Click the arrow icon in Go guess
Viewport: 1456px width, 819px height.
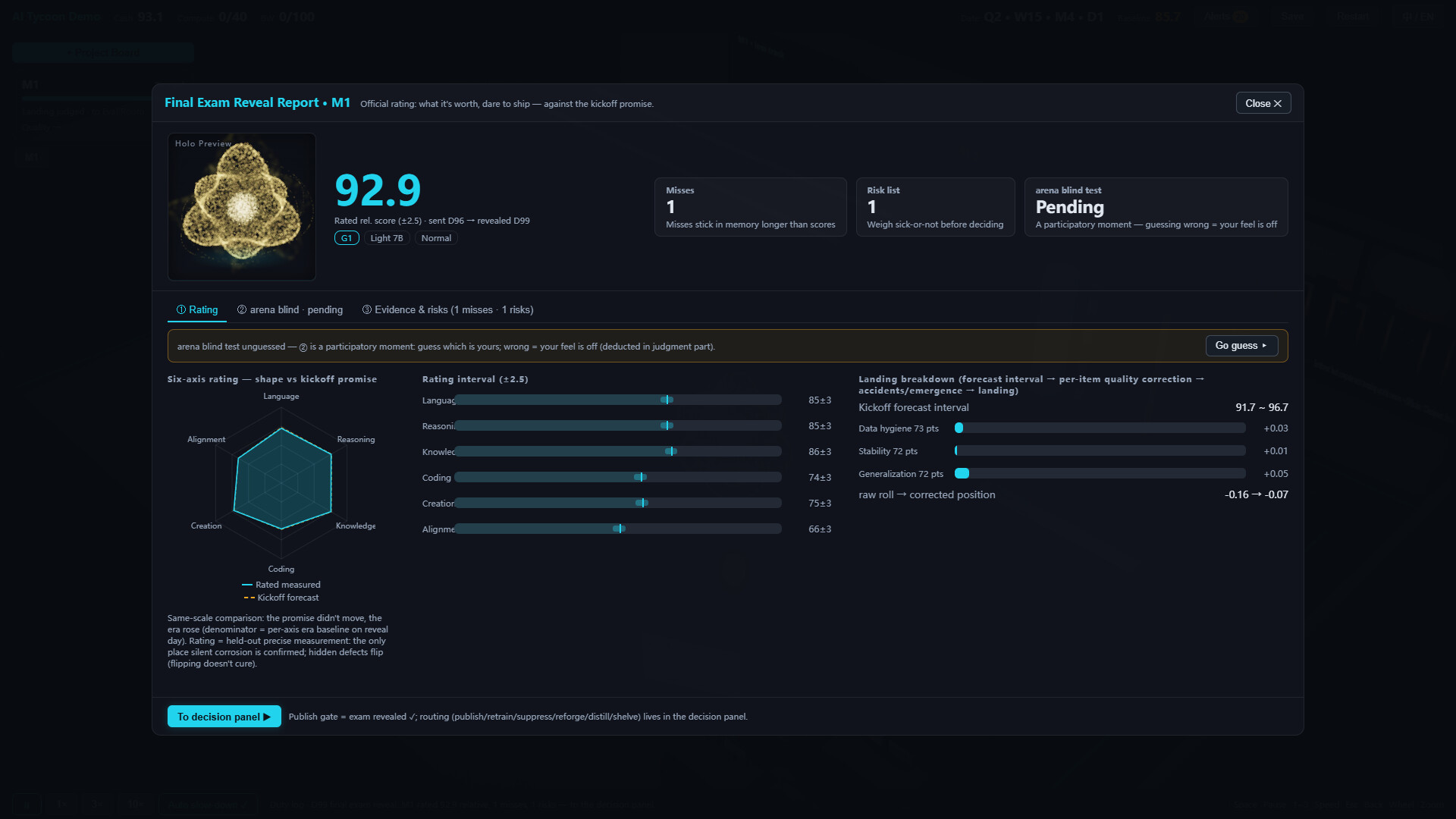click(x=1264, y=346)
